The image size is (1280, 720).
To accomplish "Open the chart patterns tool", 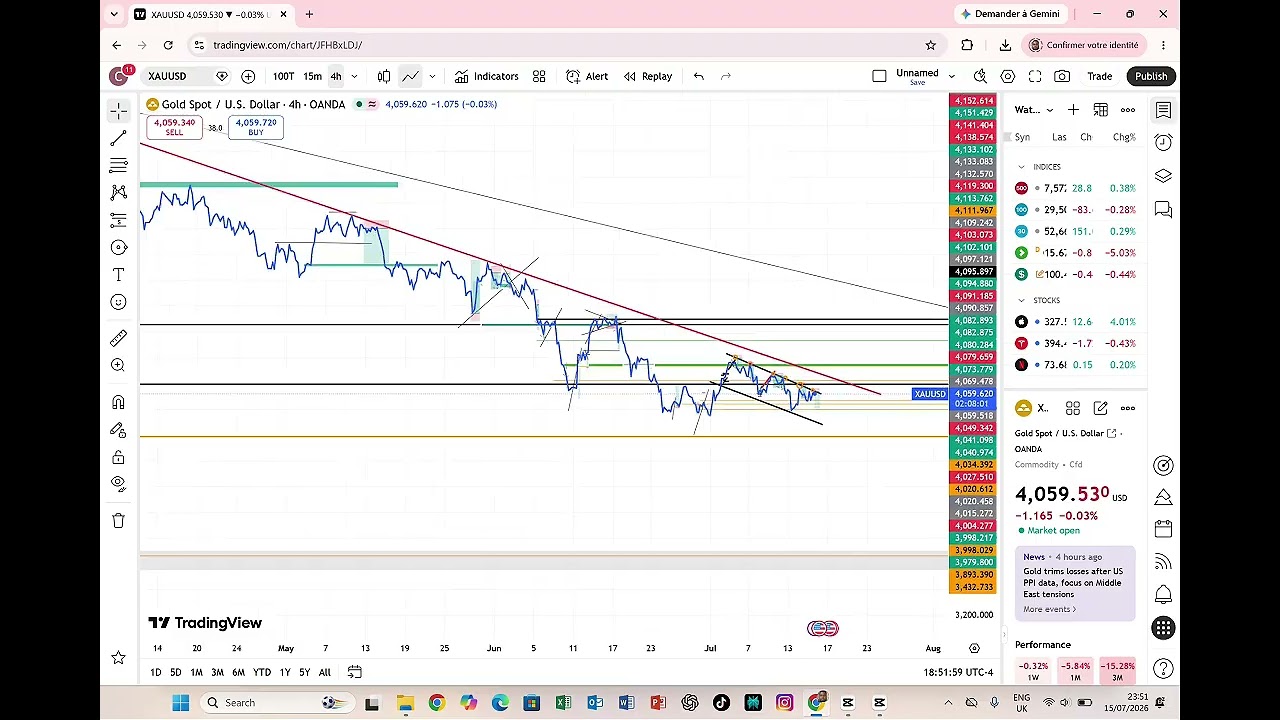I will (x=118, y=192).
